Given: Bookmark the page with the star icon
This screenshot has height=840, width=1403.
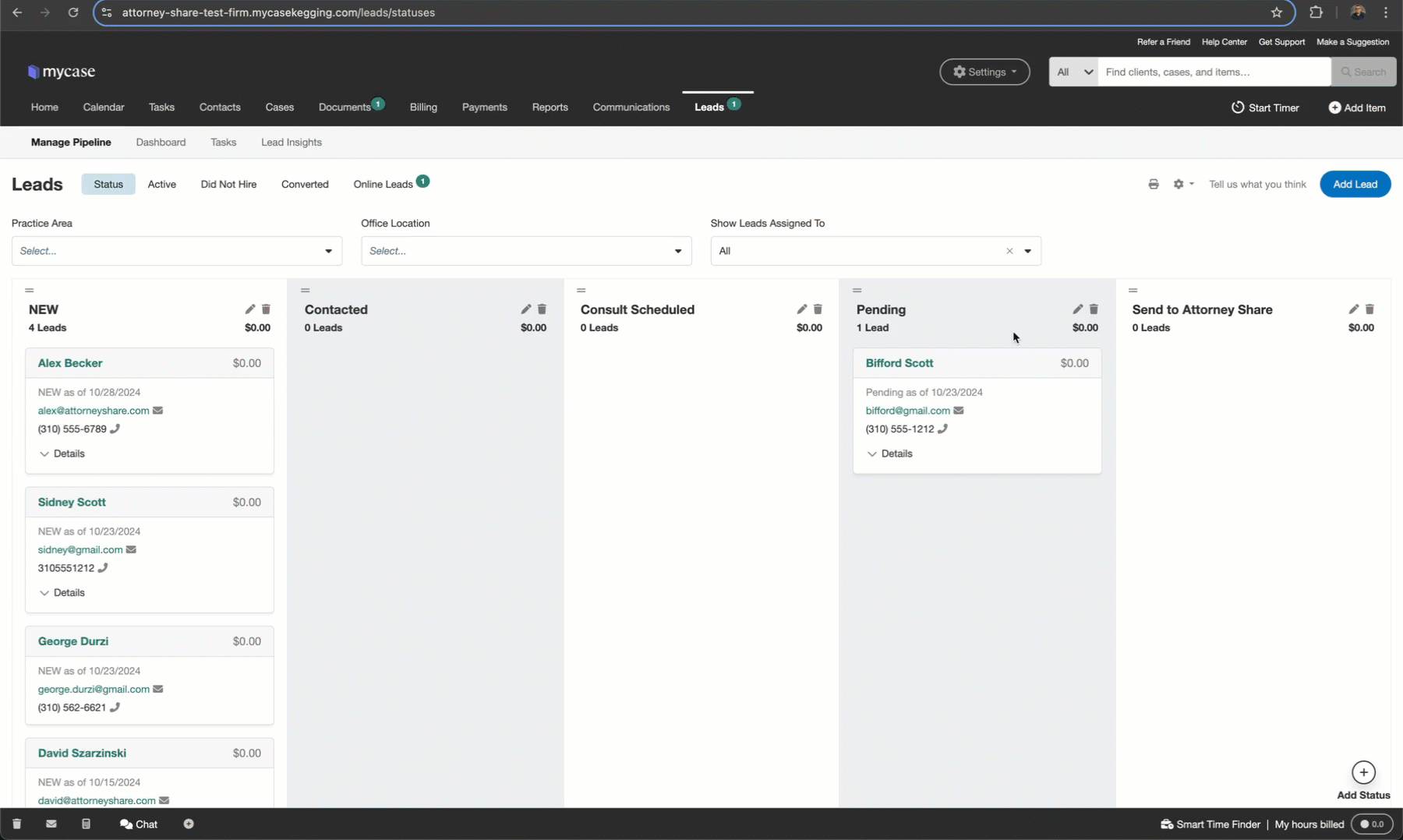Looking at the screenshot, I should pos(1277,12).
